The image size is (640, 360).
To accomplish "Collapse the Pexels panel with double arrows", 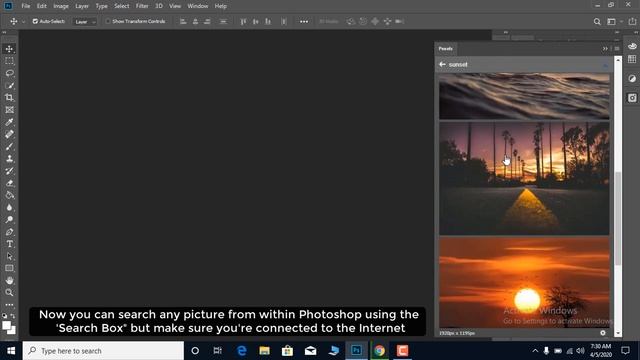I will (605, 49).
